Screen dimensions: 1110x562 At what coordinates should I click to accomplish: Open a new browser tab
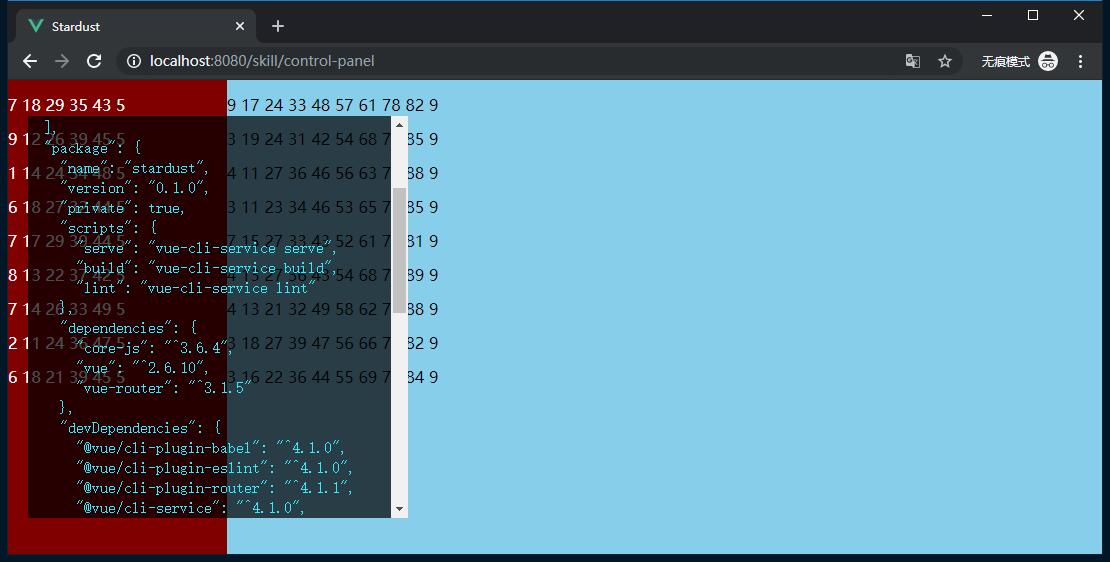(278, 26)
